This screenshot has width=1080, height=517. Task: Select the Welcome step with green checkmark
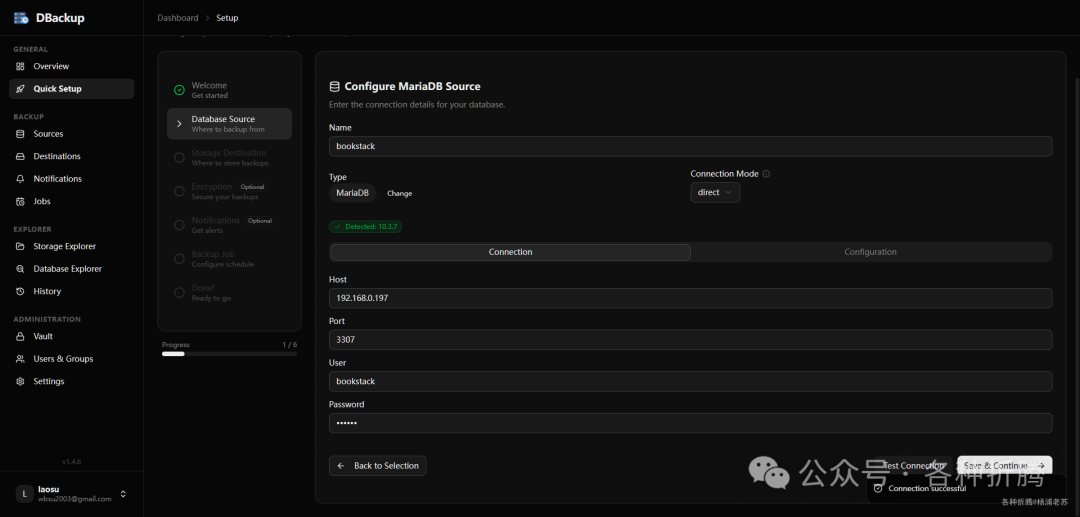179,90
